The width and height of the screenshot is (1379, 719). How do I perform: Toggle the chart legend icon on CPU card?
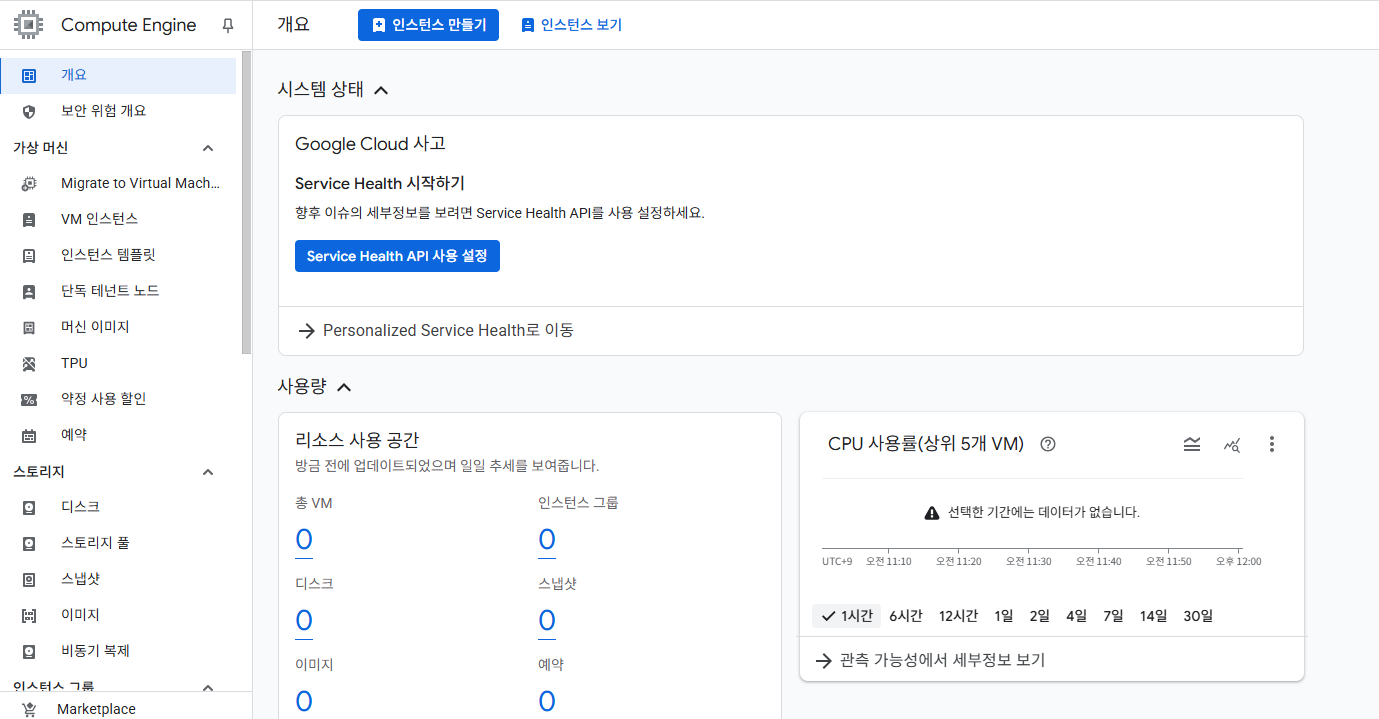(1192, 444)
